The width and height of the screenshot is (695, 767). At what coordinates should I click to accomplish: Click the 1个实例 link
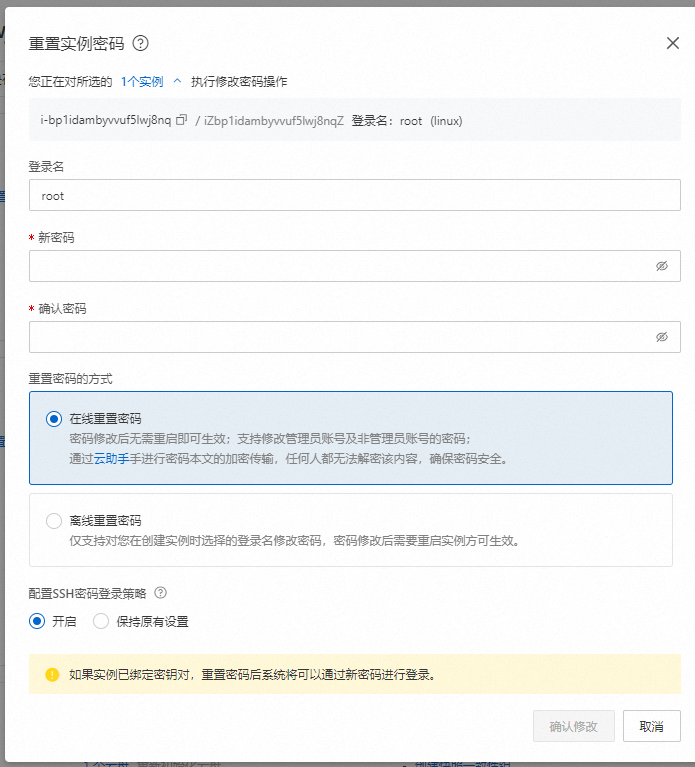coord(142,82)
